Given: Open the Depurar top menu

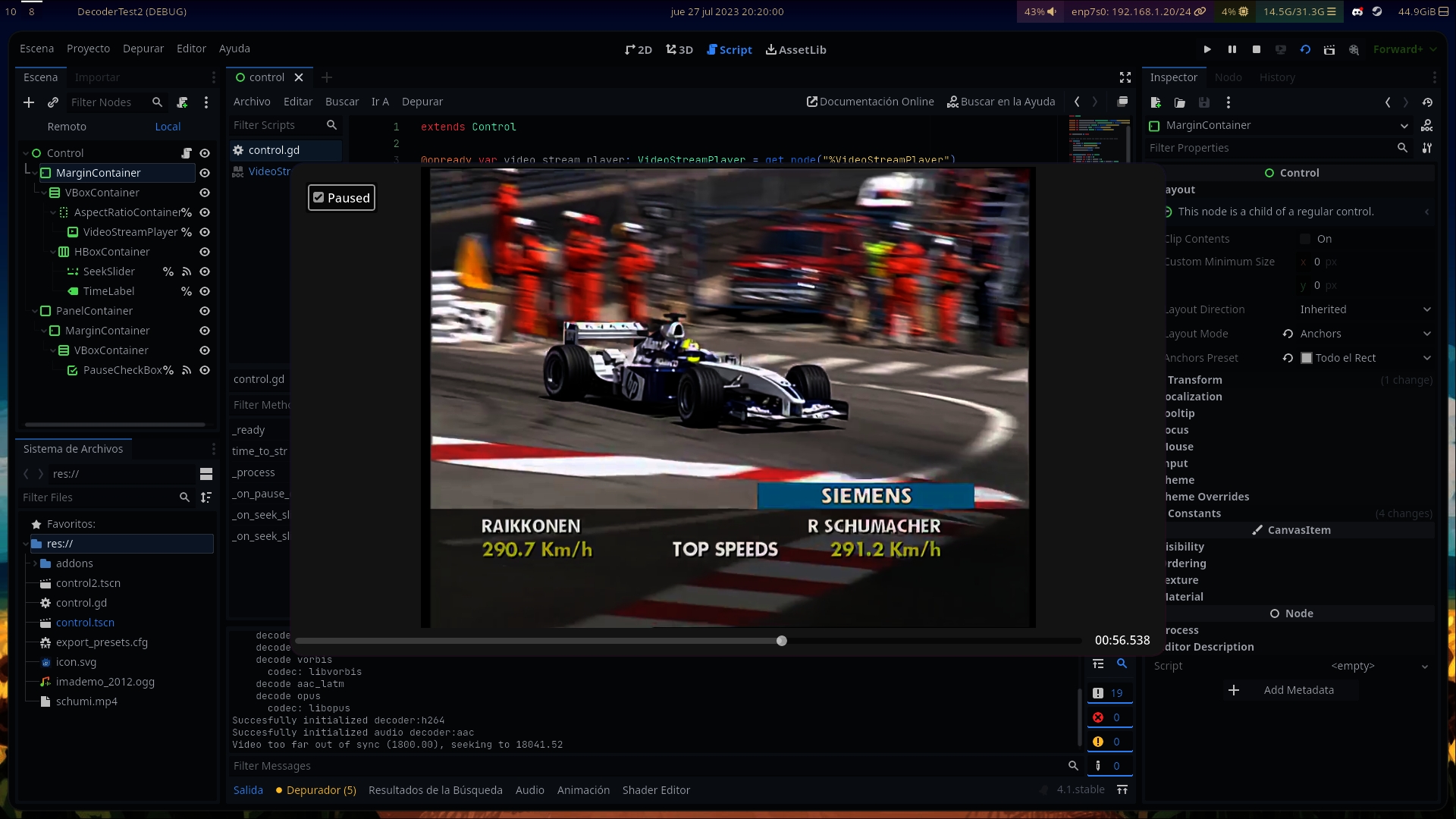Looking at the screenshot, I should tap(143, 49).
